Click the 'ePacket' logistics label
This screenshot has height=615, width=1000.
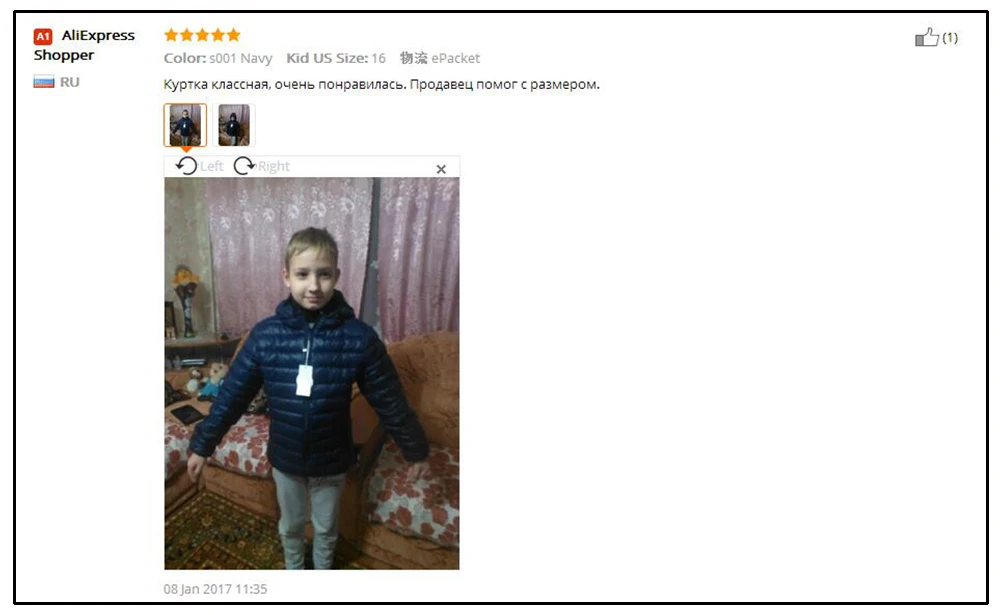[x=455, y=58]
